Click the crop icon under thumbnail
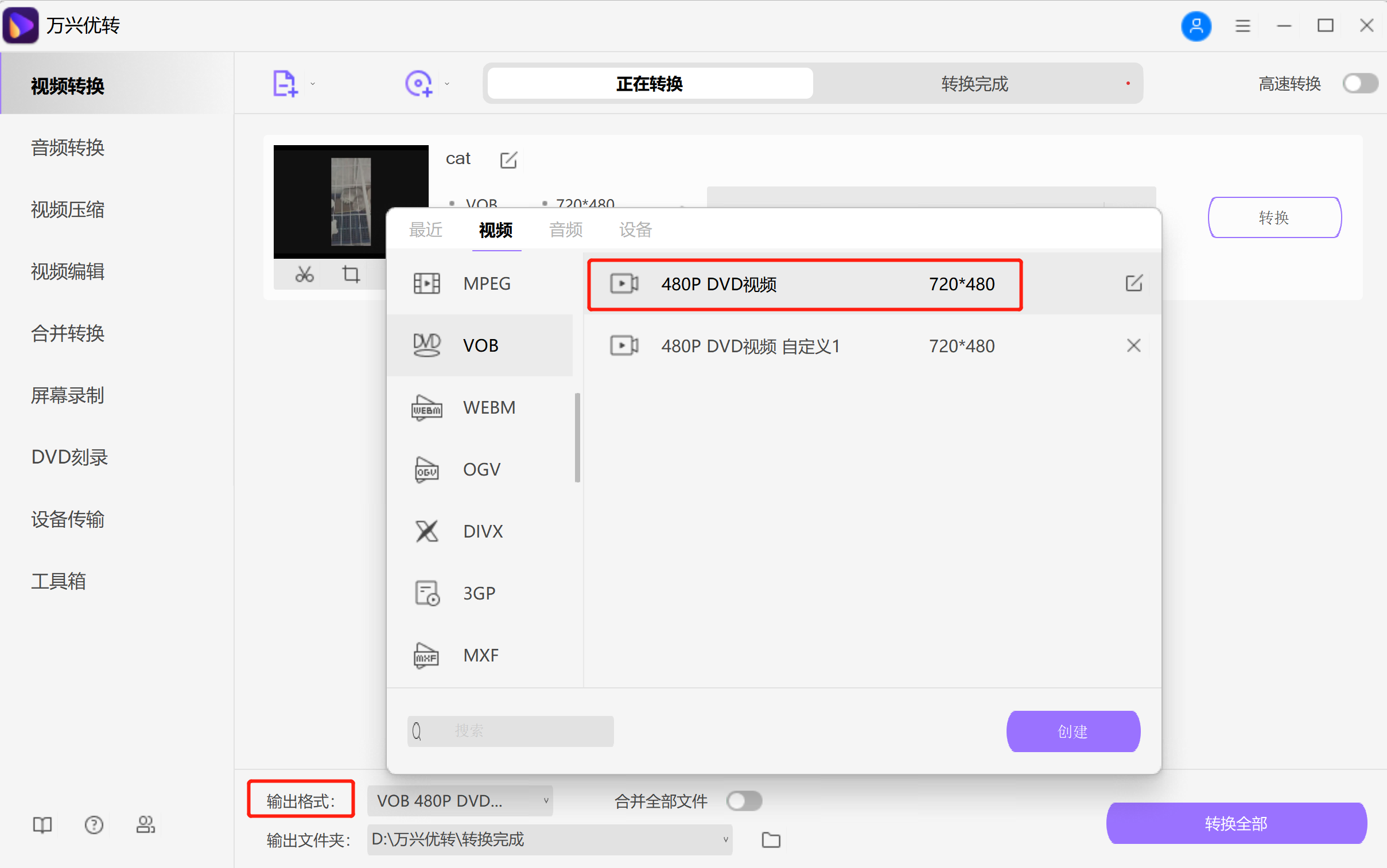Viewport: 1387px width, 868px height. click(351, 274)
